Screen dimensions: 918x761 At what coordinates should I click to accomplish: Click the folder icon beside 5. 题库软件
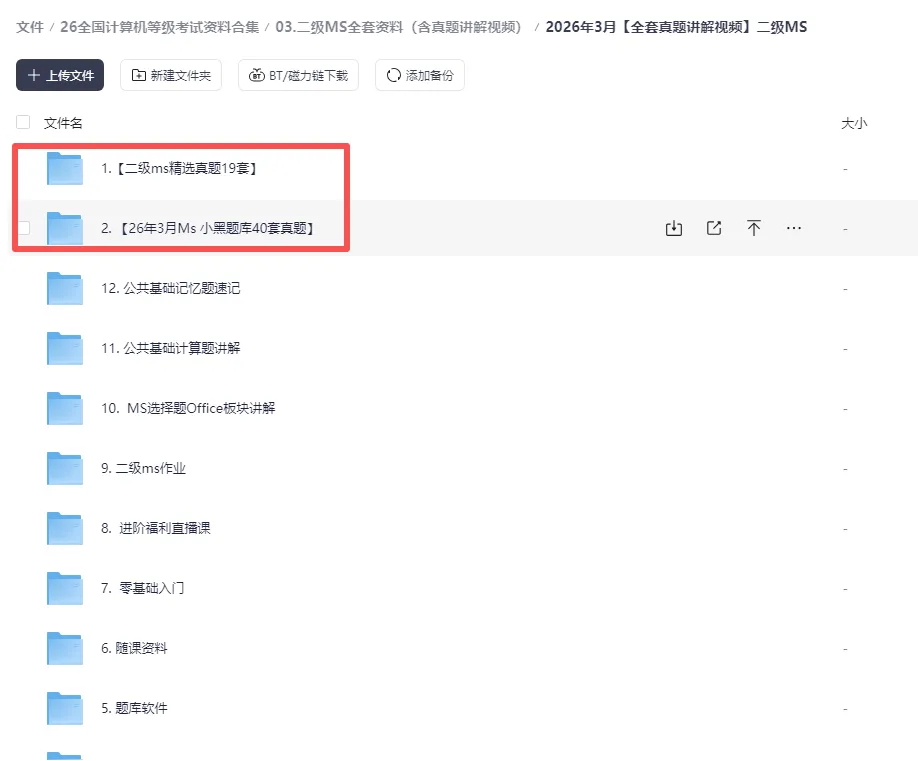63,708
